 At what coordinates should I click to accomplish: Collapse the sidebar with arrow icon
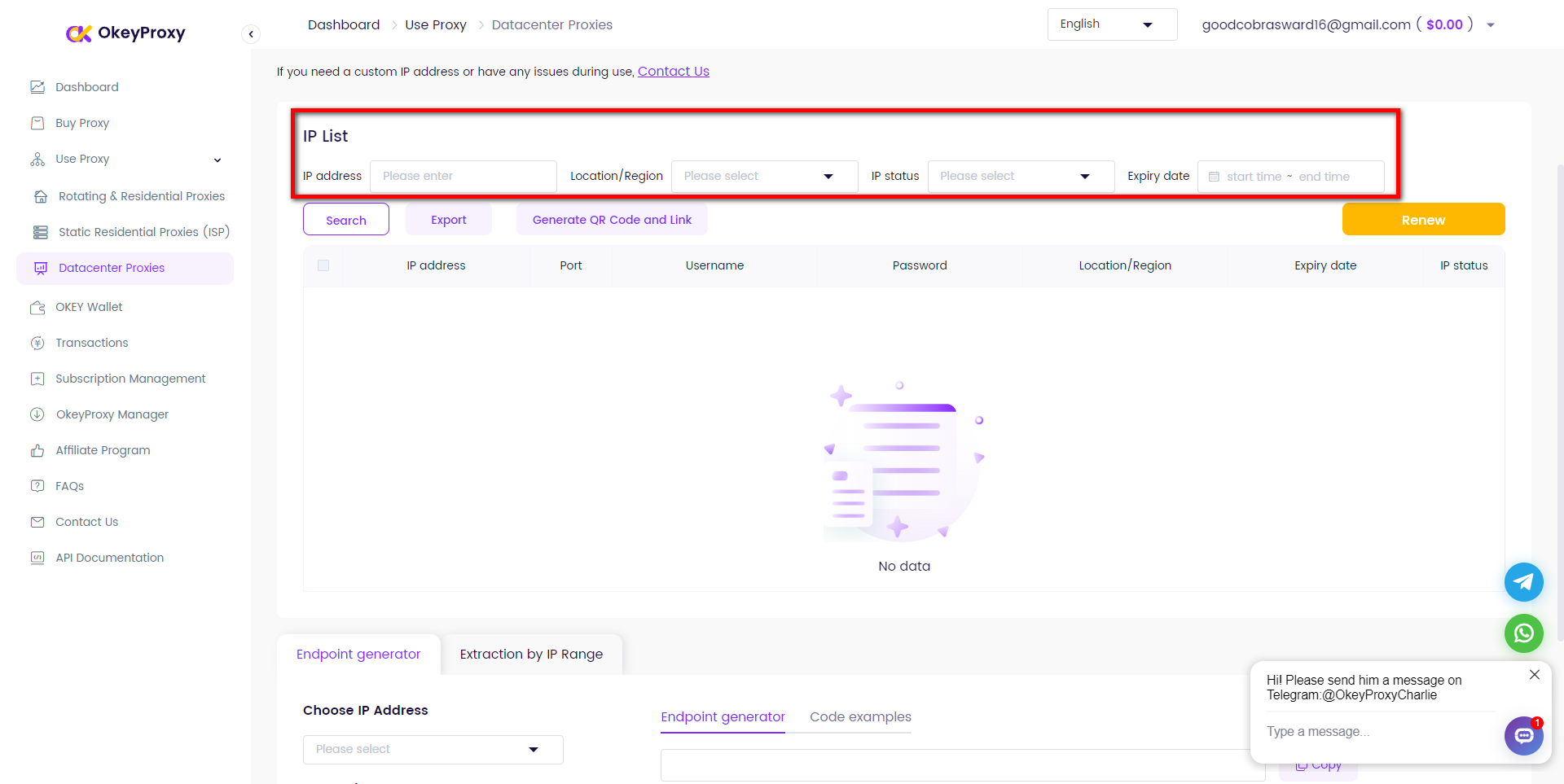tap(251, 33)
